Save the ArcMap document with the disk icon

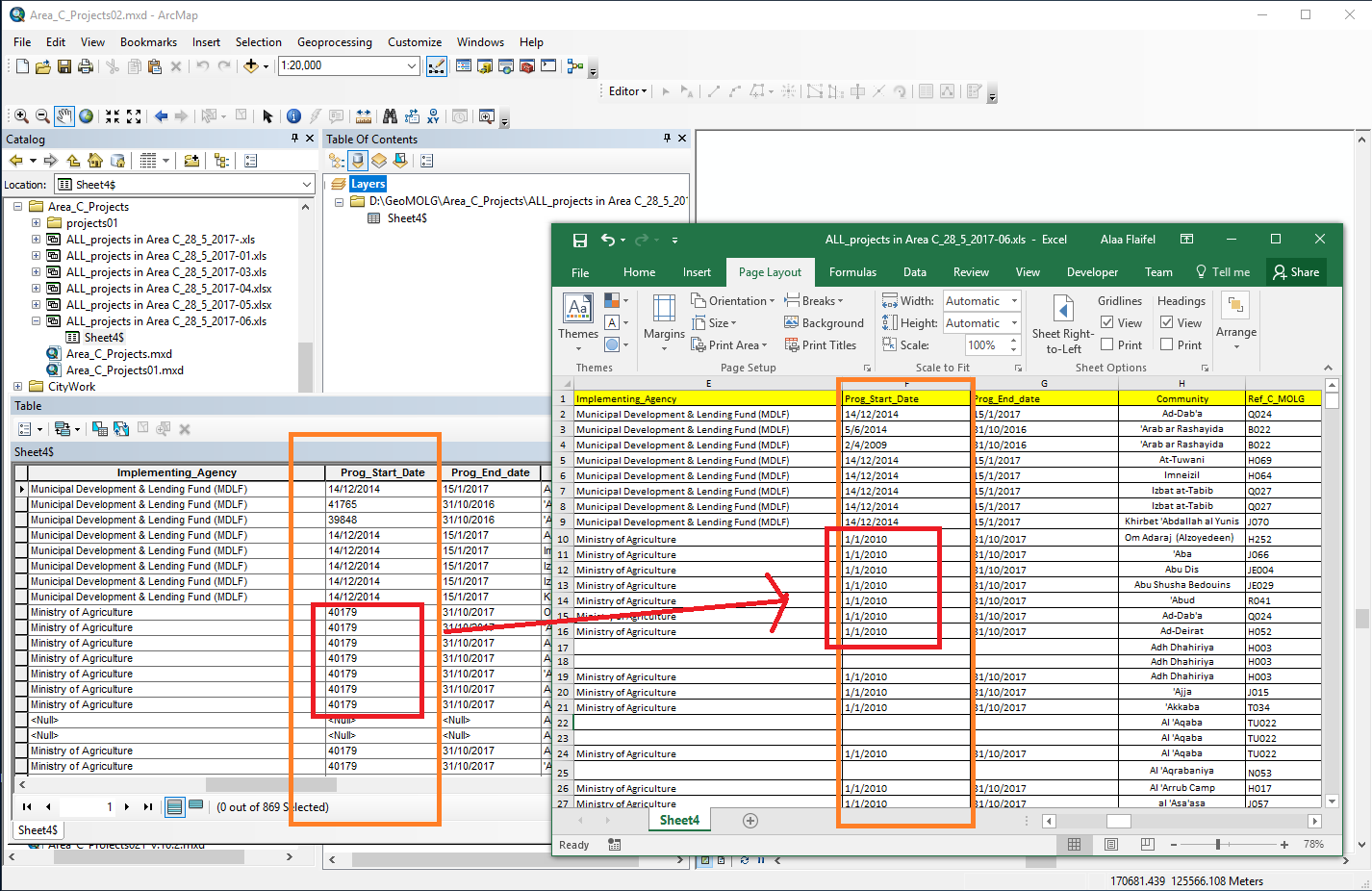pos(64,66)
